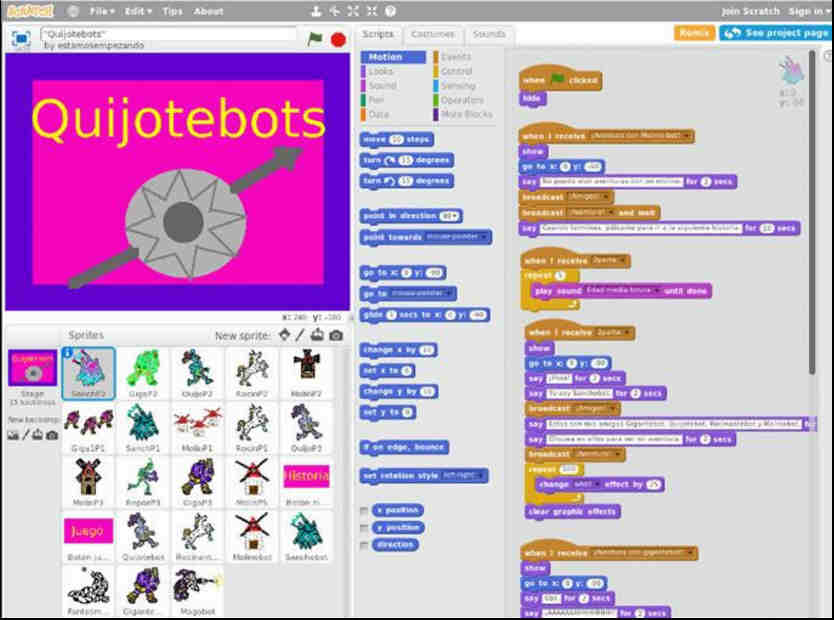Open the globe language selector
The image size is (834, 620).
73,11
